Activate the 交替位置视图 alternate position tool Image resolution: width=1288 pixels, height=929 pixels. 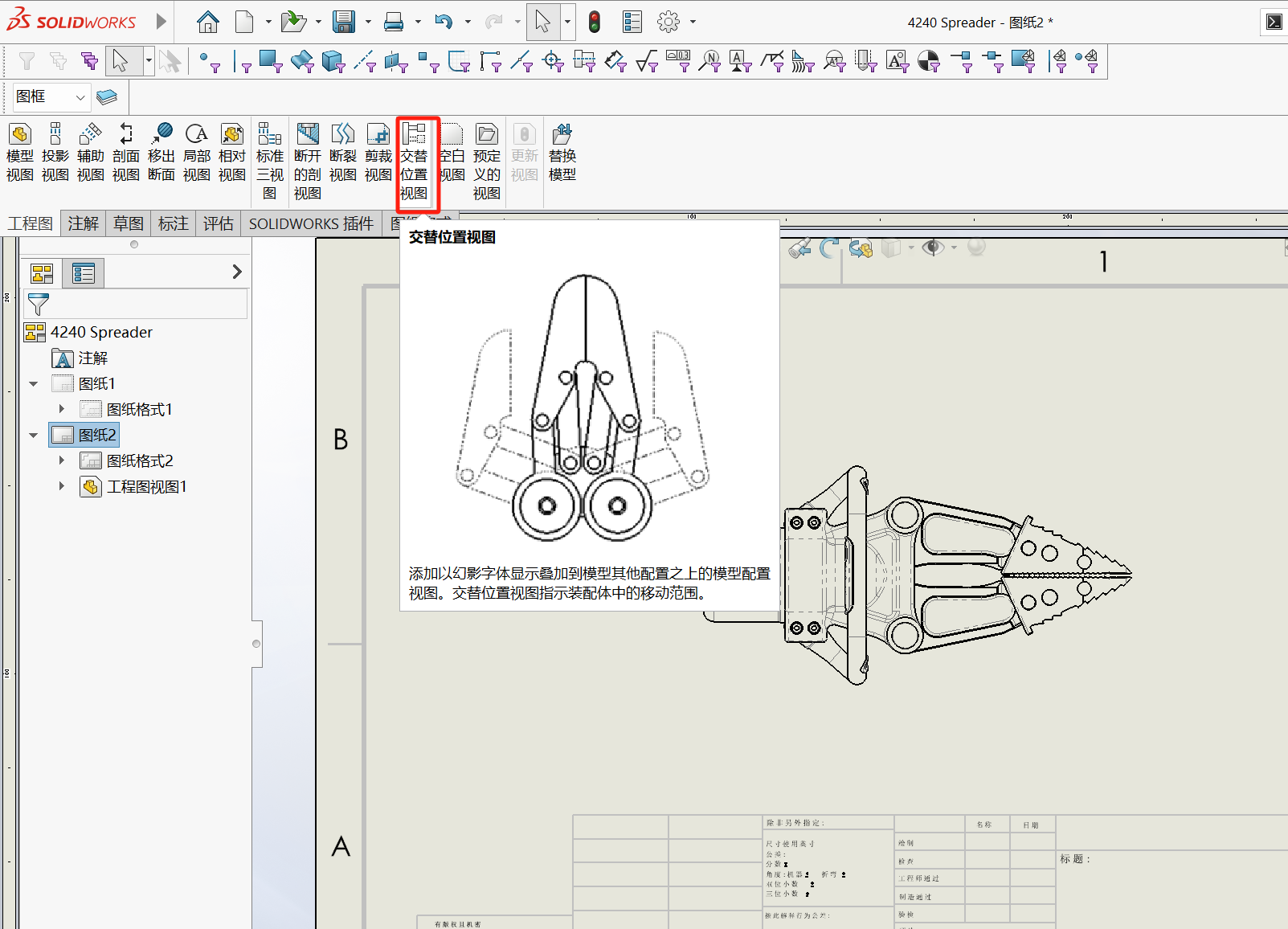(414, 161)
